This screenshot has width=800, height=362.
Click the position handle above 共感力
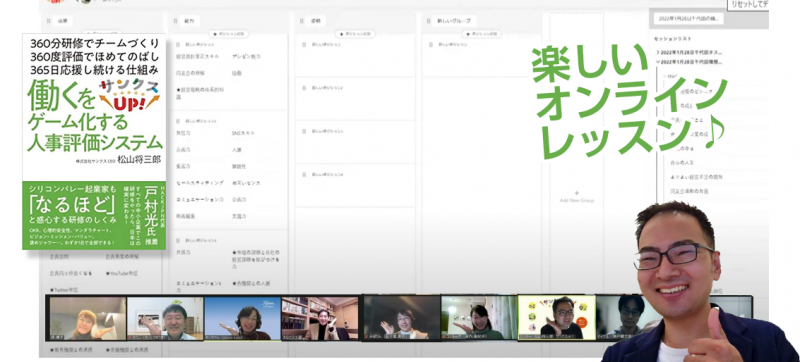point(179,240)
